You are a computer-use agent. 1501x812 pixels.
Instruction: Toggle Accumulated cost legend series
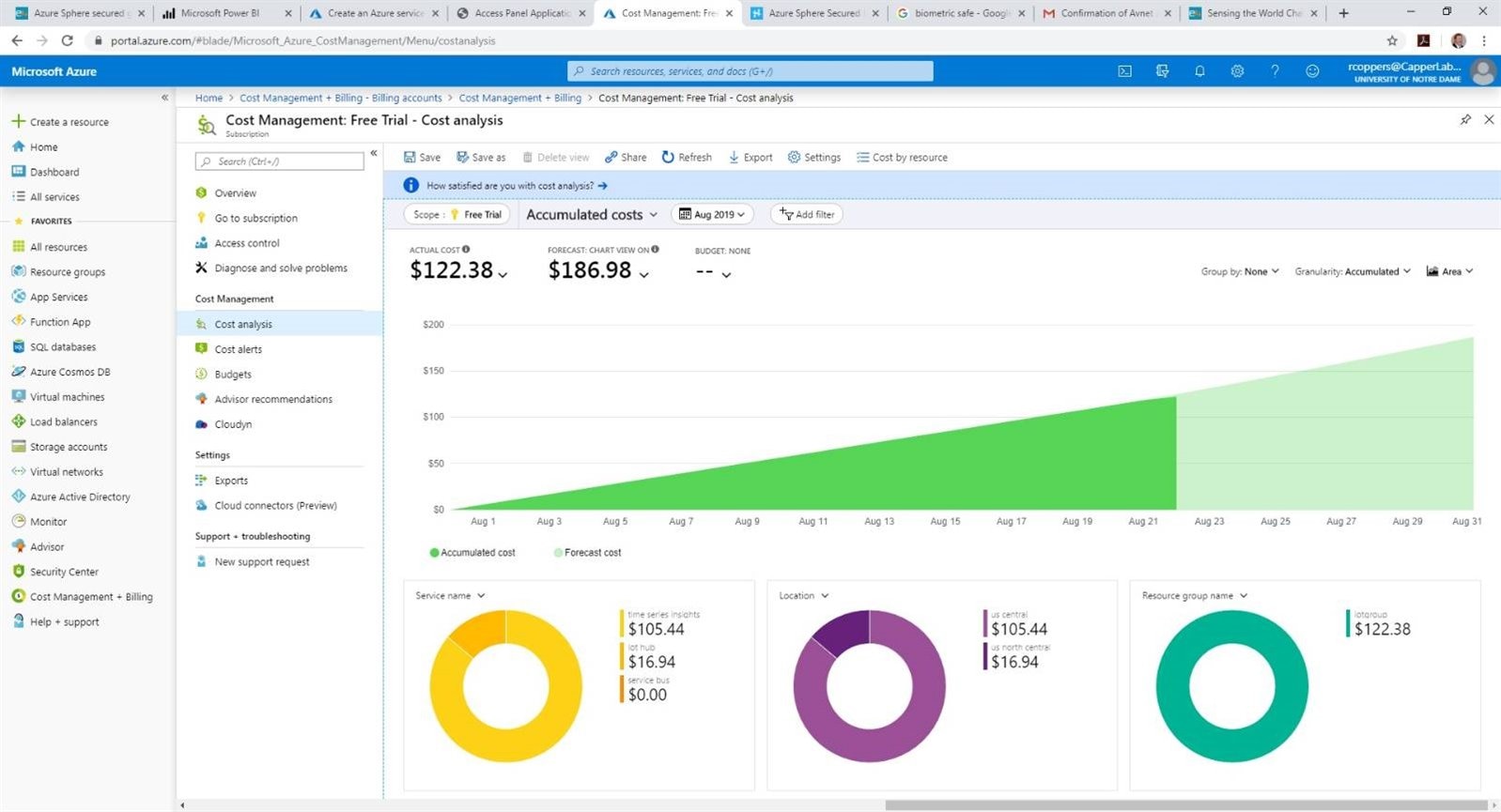472,553
